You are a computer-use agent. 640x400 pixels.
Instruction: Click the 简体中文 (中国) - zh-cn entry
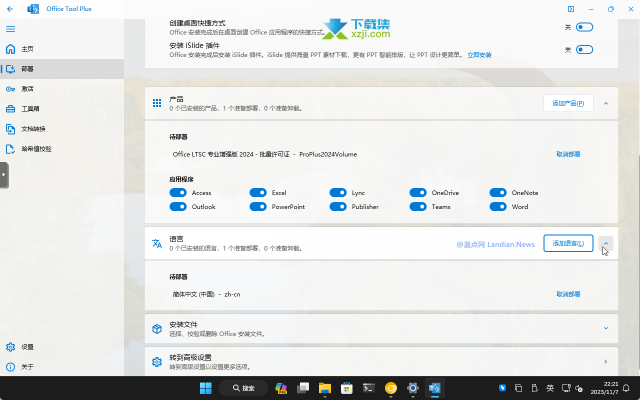[x=206, y=294]
